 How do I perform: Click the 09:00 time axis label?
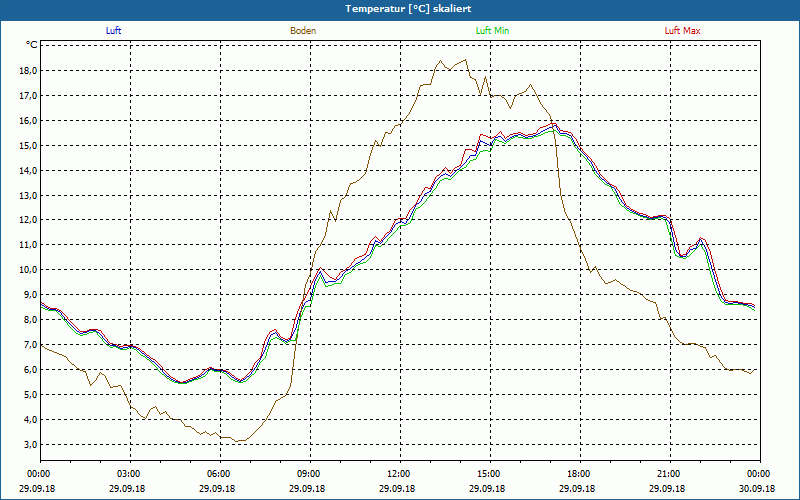[x=311, y=474]
